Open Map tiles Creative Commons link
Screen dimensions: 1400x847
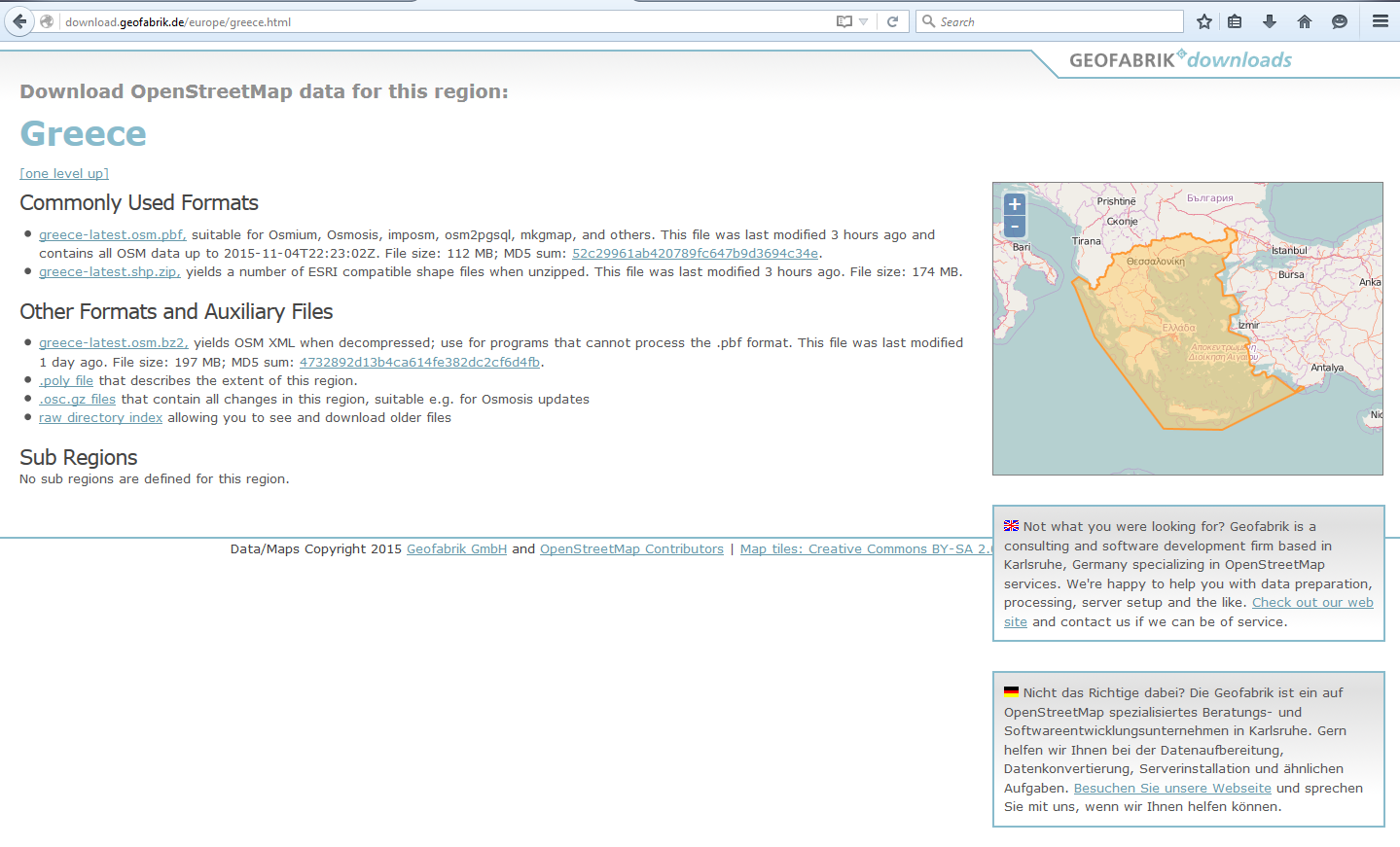[x=866, y=548]
